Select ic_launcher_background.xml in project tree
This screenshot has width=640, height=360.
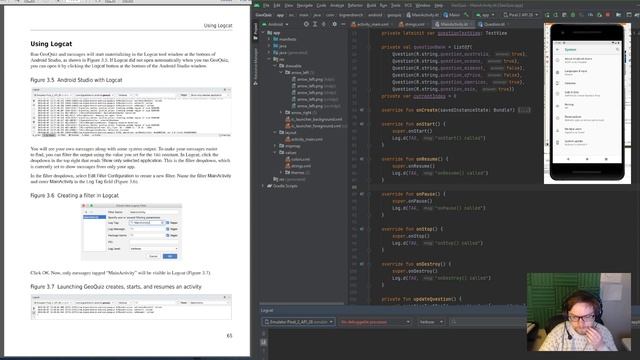313,119
